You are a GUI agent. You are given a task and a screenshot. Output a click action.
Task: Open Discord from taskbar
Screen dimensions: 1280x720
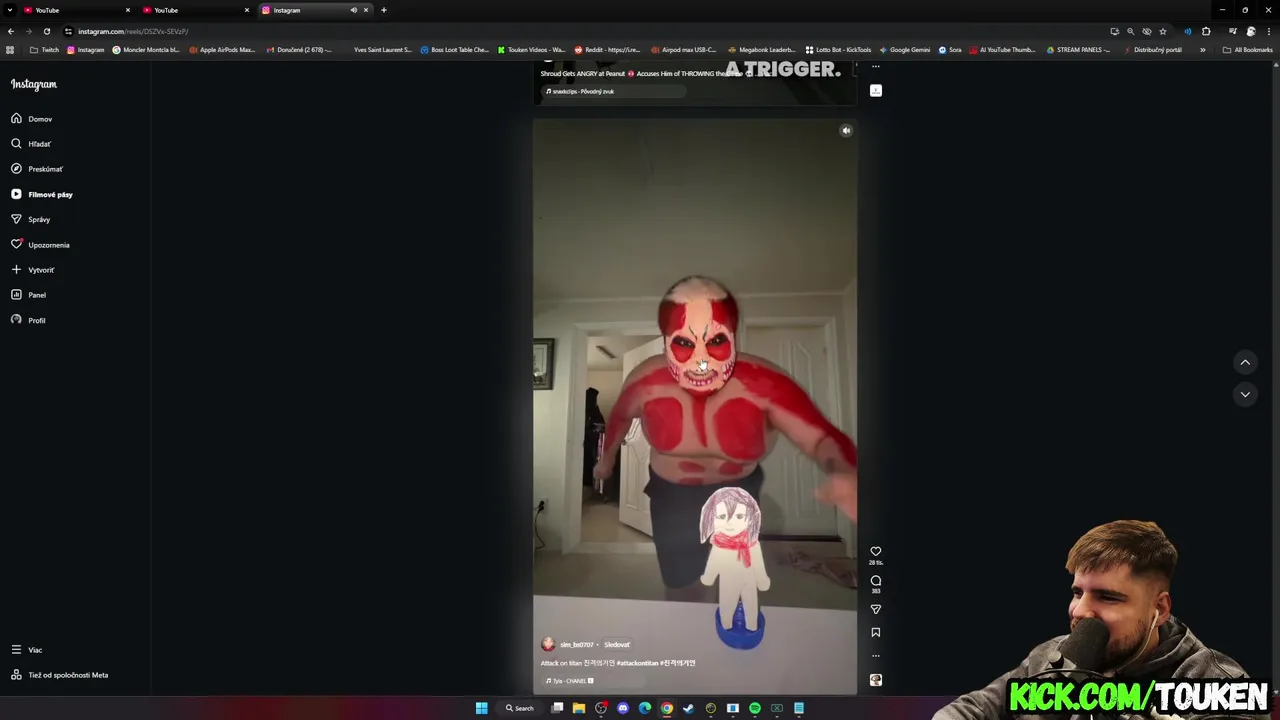tap(623, 708)
